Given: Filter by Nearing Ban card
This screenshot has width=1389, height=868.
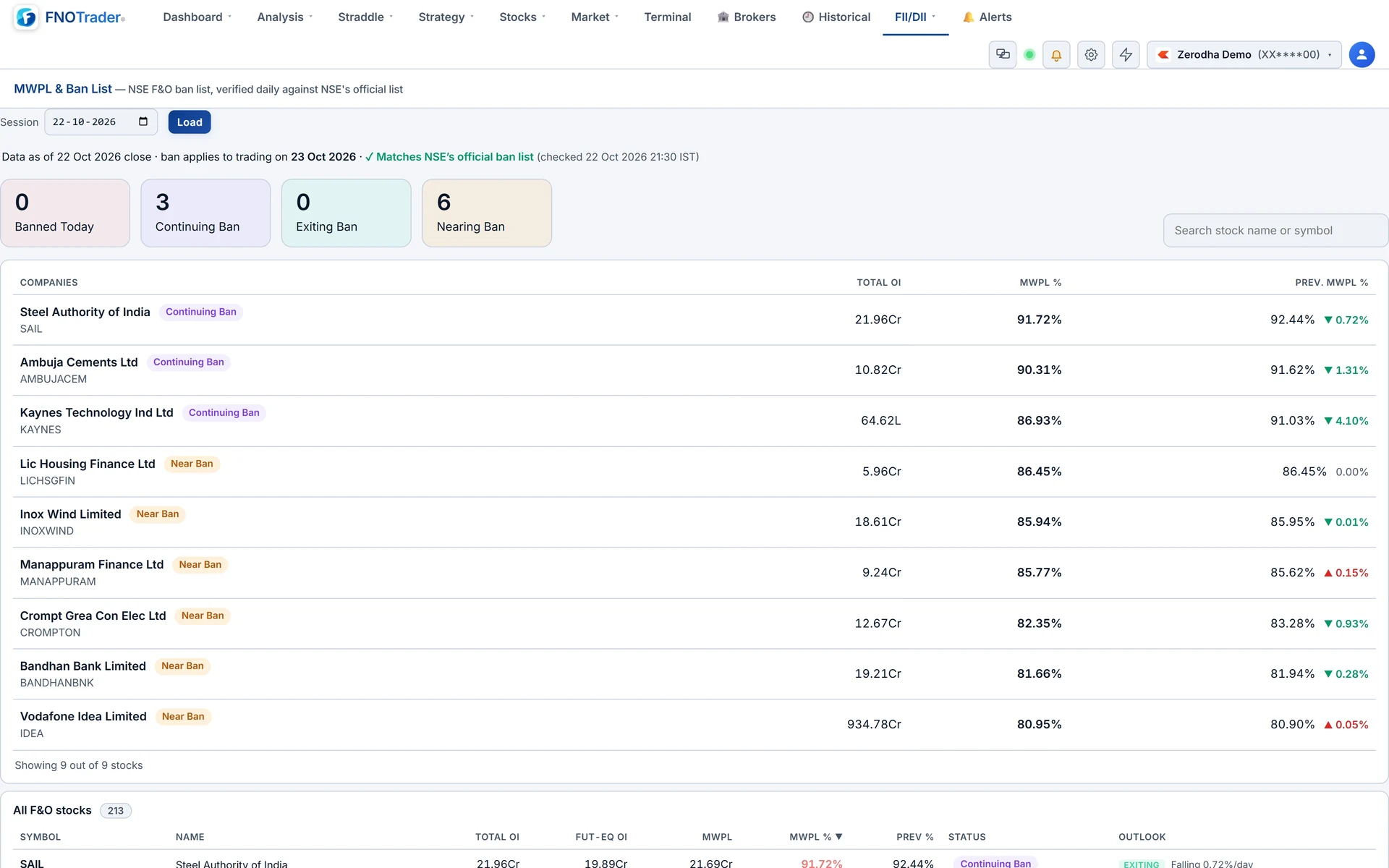Looking at the screenshot, I should pos(487,213).
